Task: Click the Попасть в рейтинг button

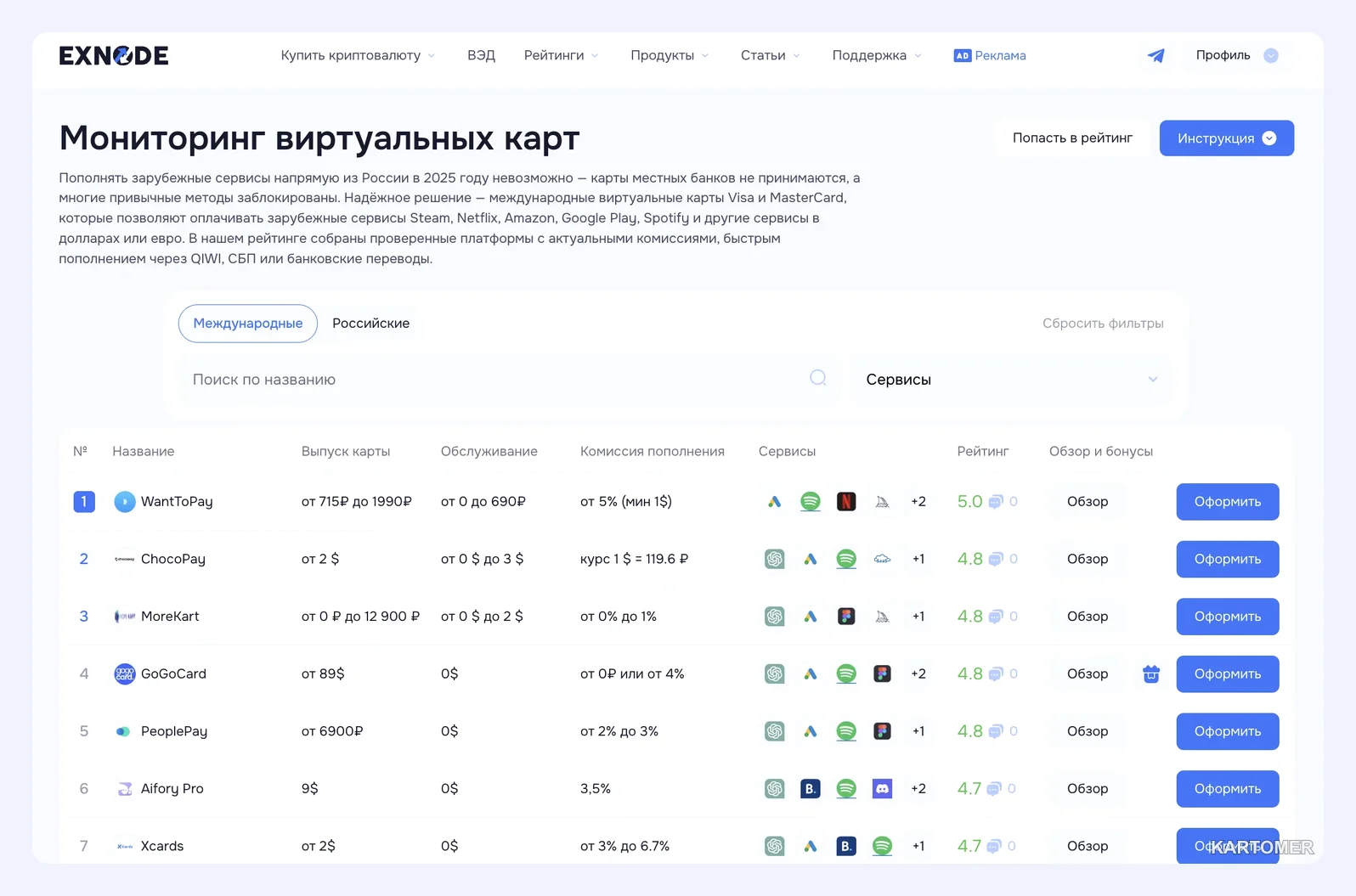Action: point(1072,138)
